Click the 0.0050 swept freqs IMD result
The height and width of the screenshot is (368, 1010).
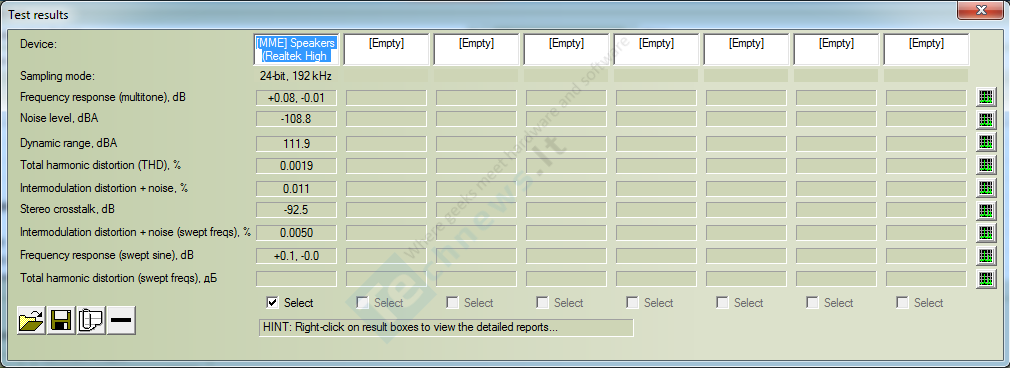point(296,233)
